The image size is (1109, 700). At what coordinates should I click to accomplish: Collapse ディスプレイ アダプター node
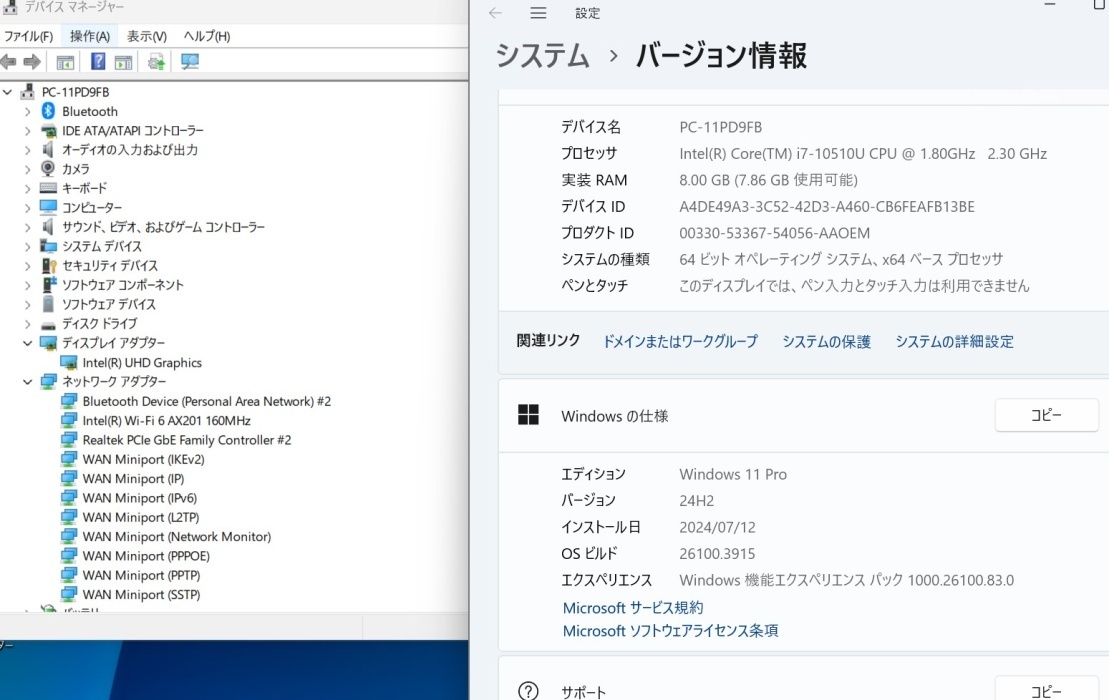click(28, 343)
